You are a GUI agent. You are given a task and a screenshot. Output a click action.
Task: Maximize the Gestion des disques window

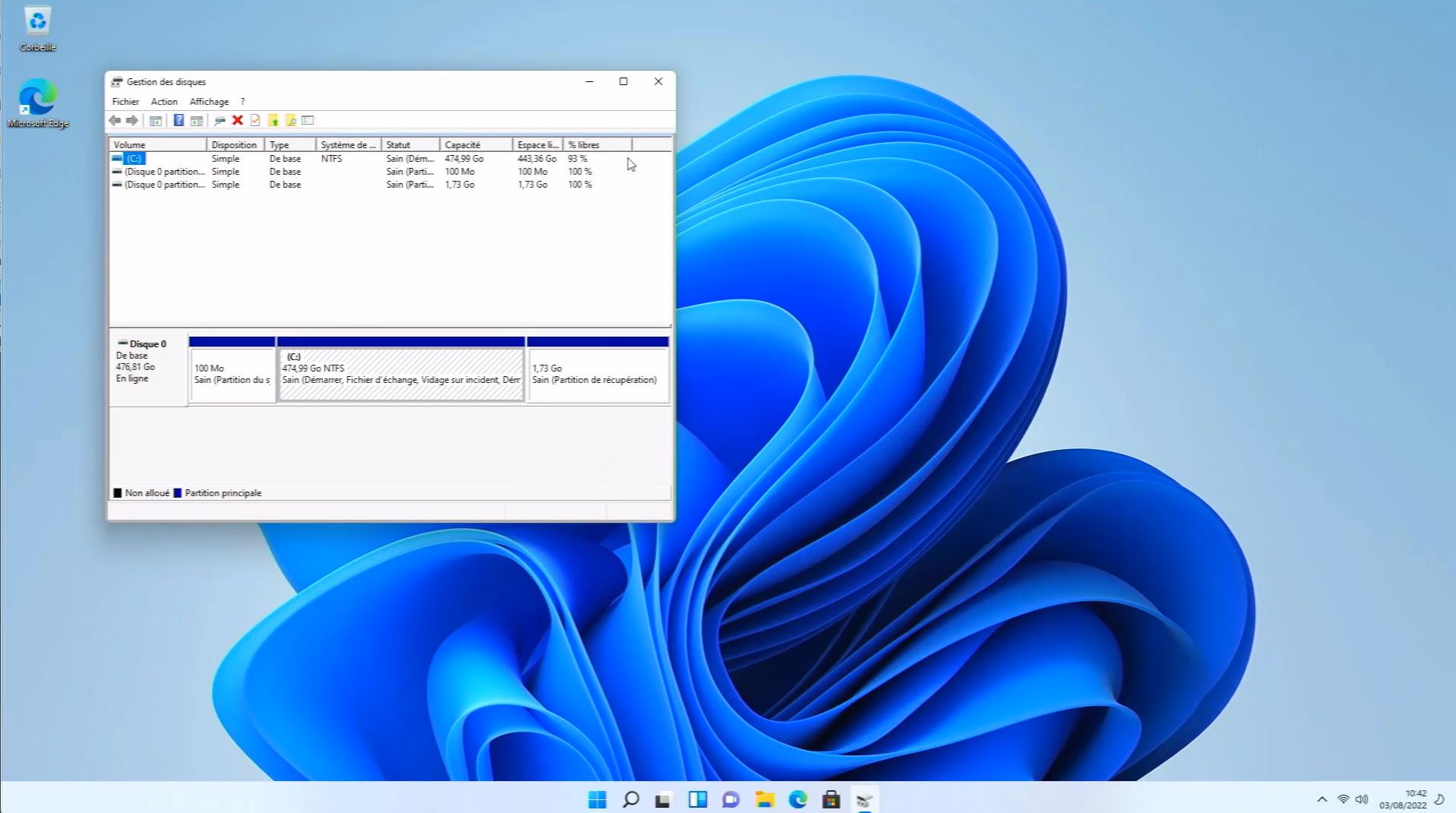pyautogui.click(x=624, y=81)
